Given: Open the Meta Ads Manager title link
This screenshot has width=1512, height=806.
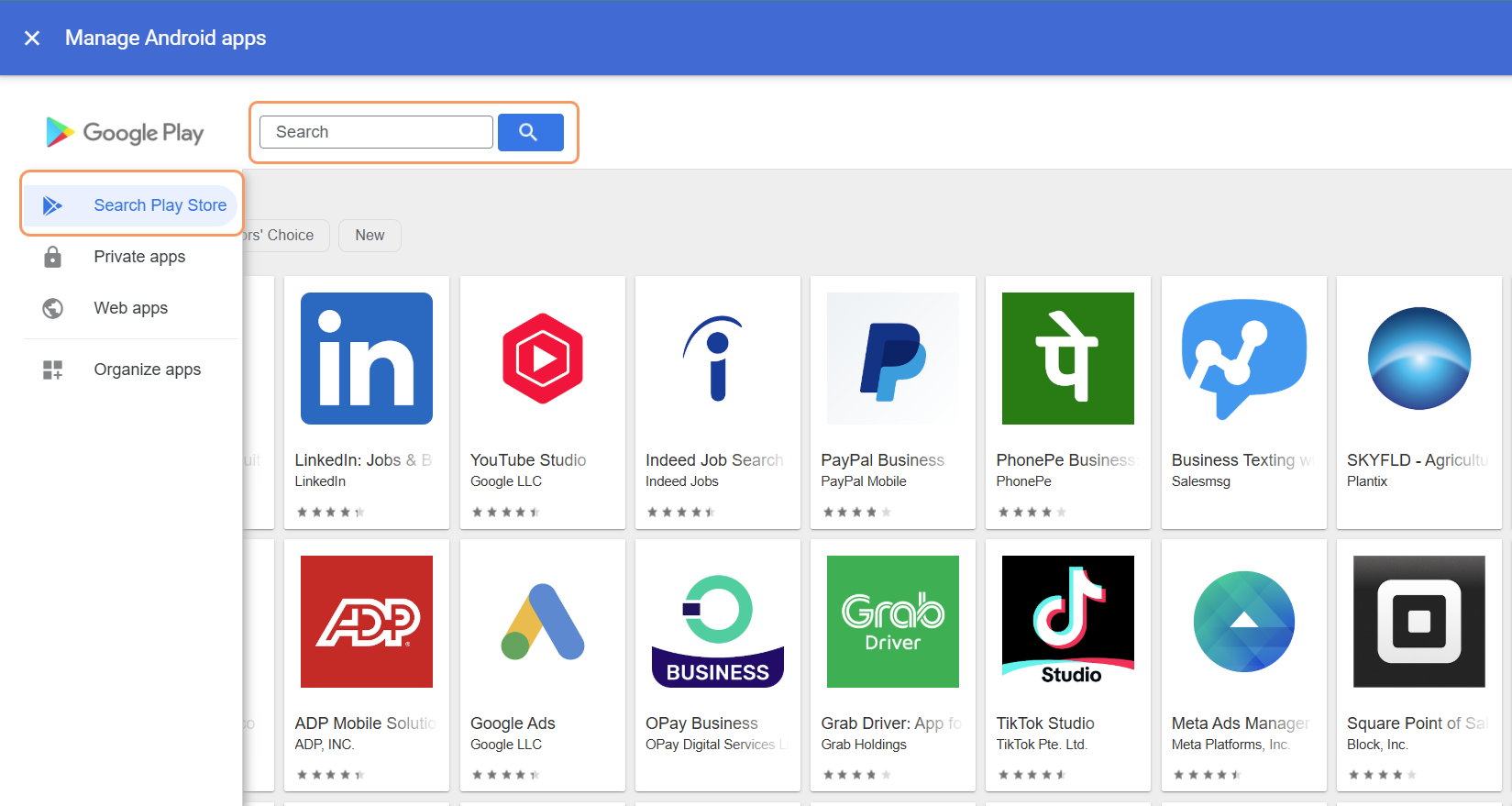Looking at the screenshot, I should (x=1240, y=723).
